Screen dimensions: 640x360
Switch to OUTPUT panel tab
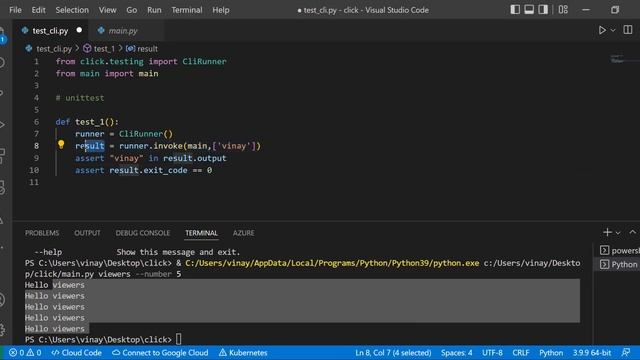click(x=87, y=233)
